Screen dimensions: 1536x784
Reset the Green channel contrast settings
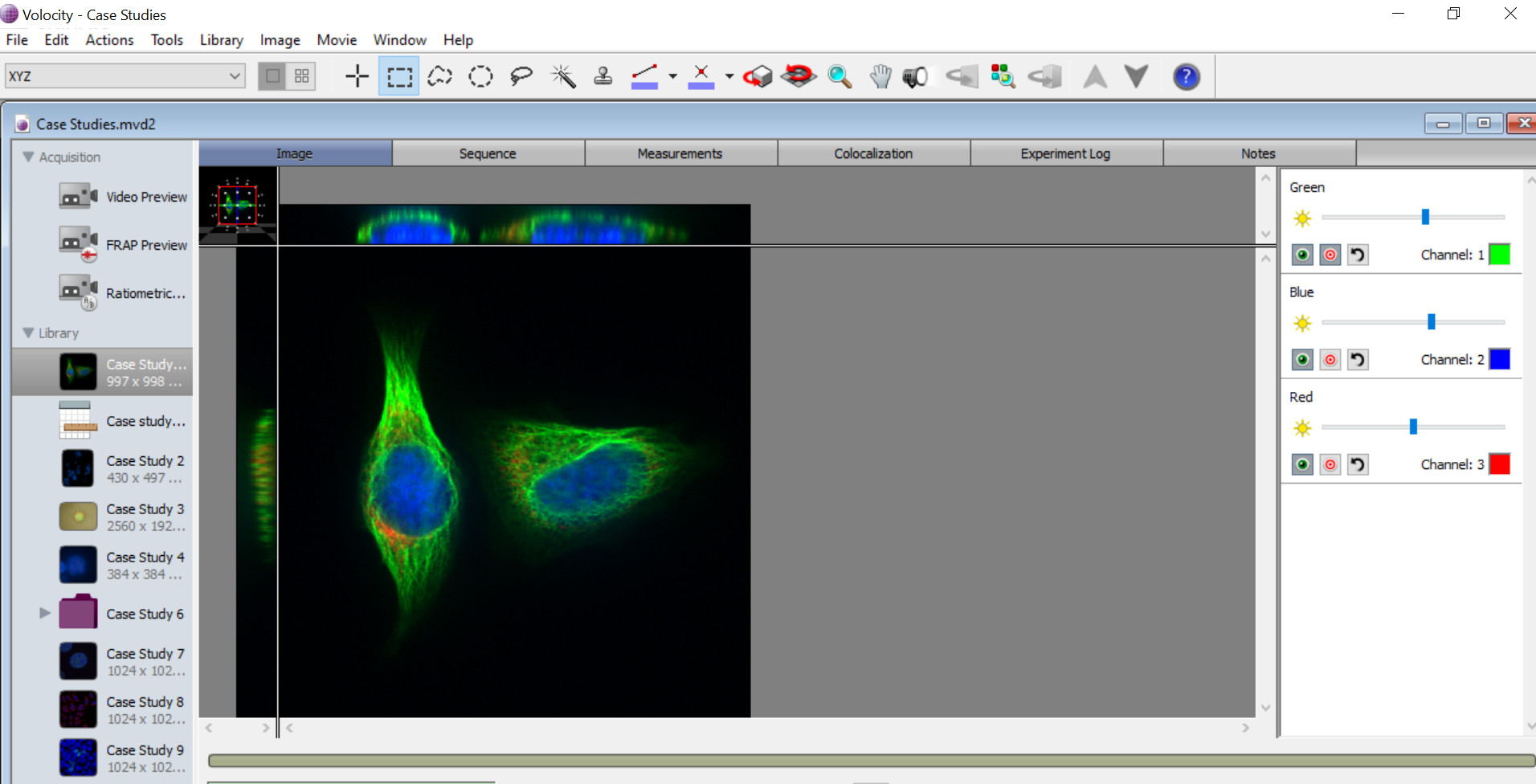[x=1358, y=255]
